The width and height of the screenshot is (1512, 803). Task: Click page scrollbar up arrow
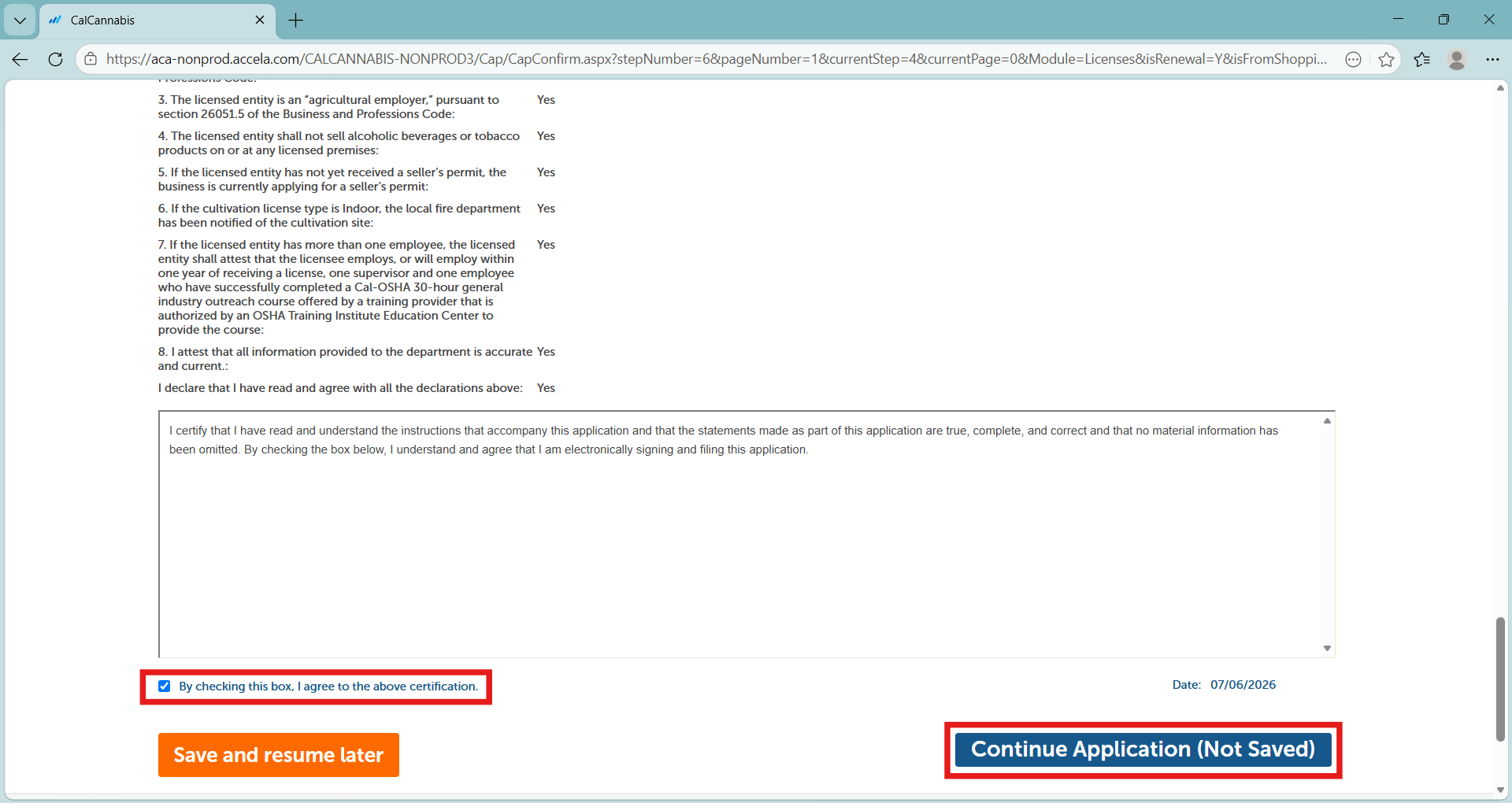[1500, 87]
